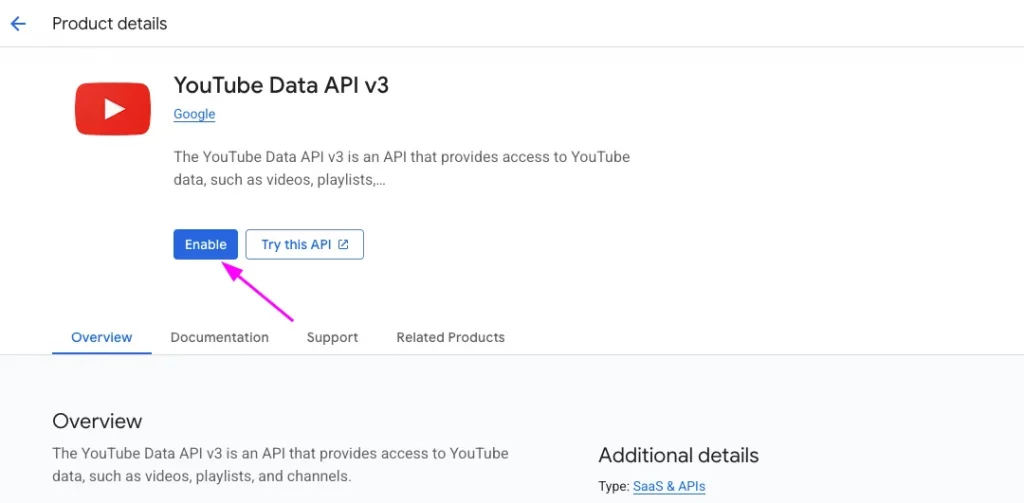Click the large Overview section heading
Viewport: 1024px width, 503px height.
click(x=97, y=421)
